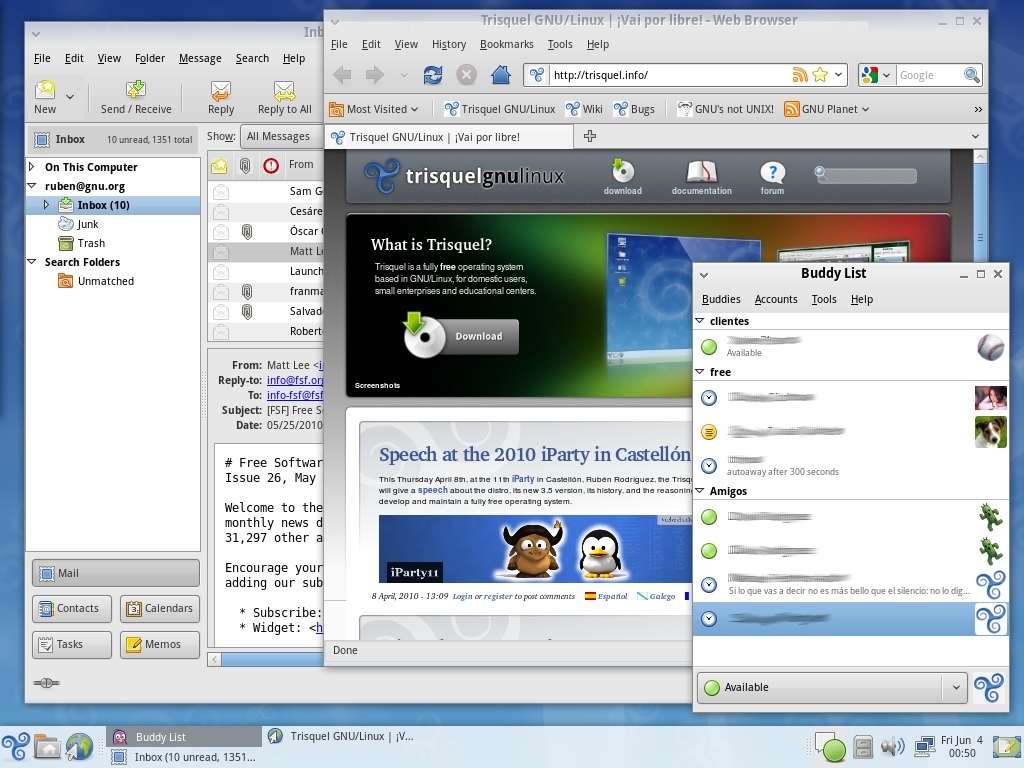Switch to Contacts in Evolution
Screen dimensions: 1024x768
pyautogui.click(x=71, y=608)
